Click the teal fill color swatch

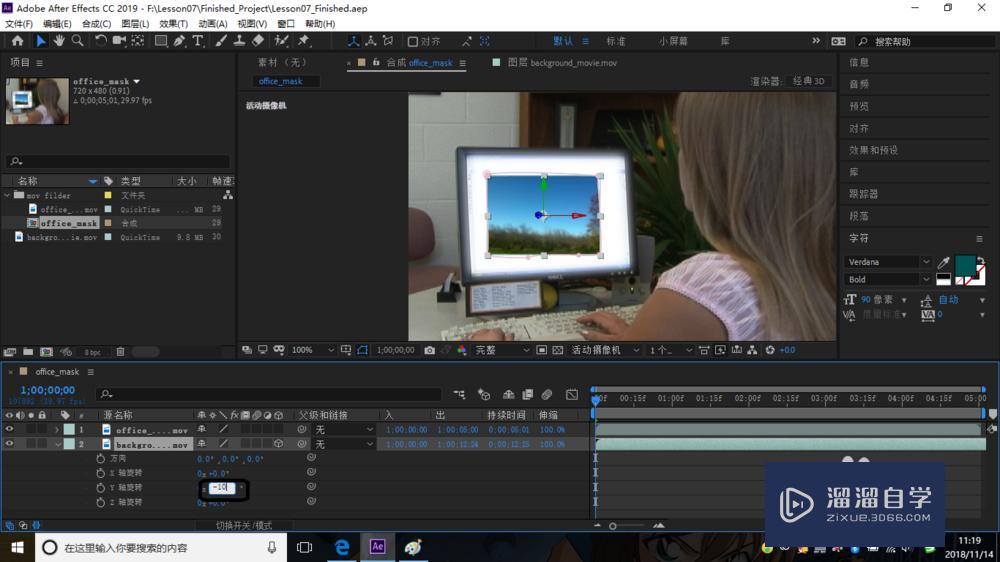[x=965, y=265]
